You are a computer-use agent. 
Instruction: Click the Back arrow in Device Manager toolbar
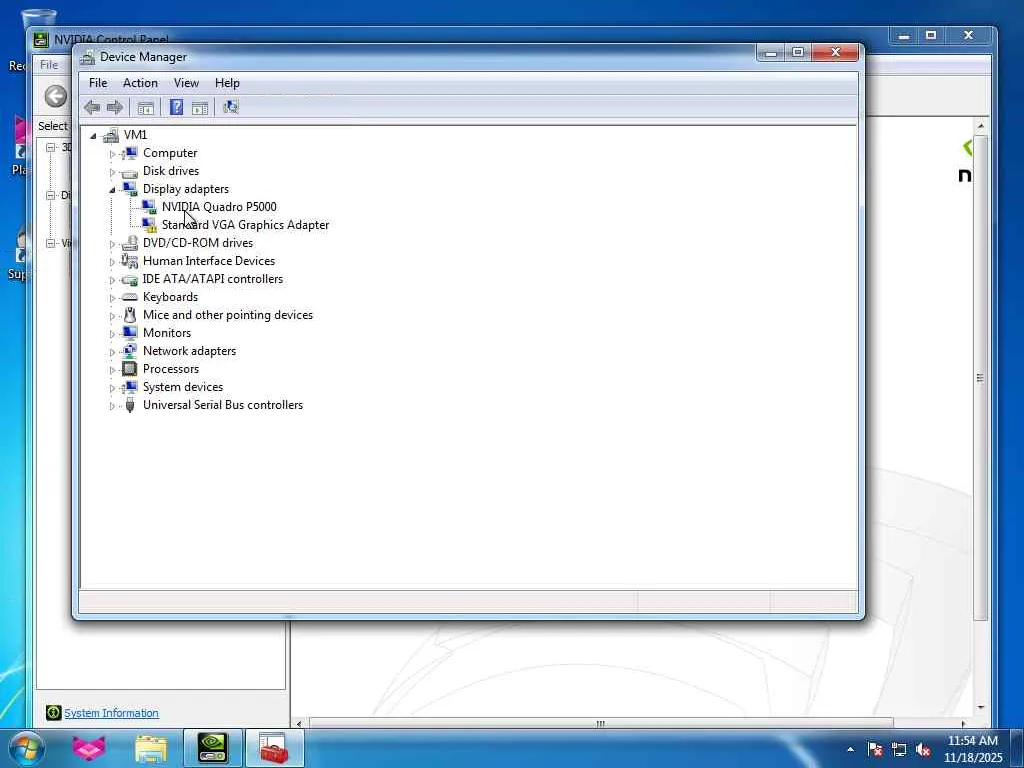point(92,108)
